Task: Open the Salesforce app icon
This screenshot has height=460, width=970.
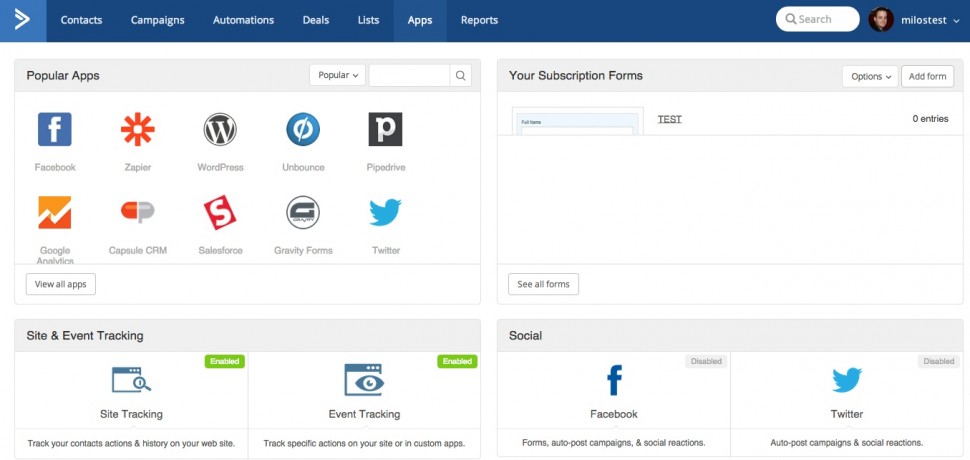Action: click(x=220, y=212)
